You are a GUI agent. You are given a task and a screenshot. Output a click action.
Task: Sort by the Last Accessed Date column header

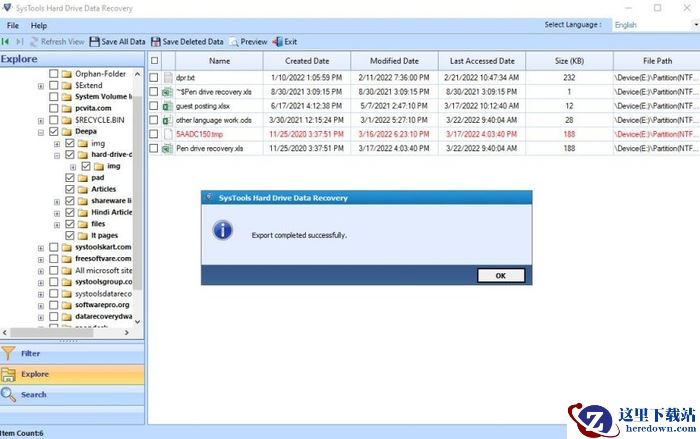coord(482,61)
